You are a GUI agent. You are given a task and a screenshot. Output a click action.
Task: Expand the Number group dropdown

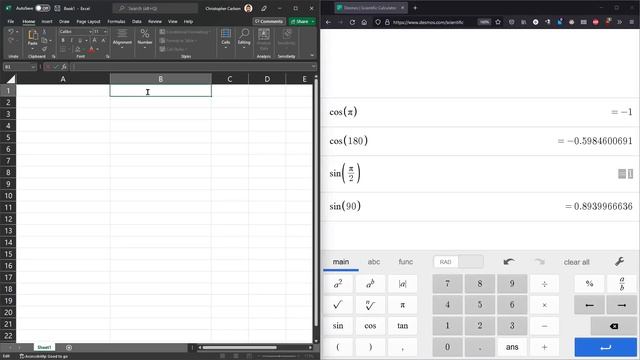[145, 48]
